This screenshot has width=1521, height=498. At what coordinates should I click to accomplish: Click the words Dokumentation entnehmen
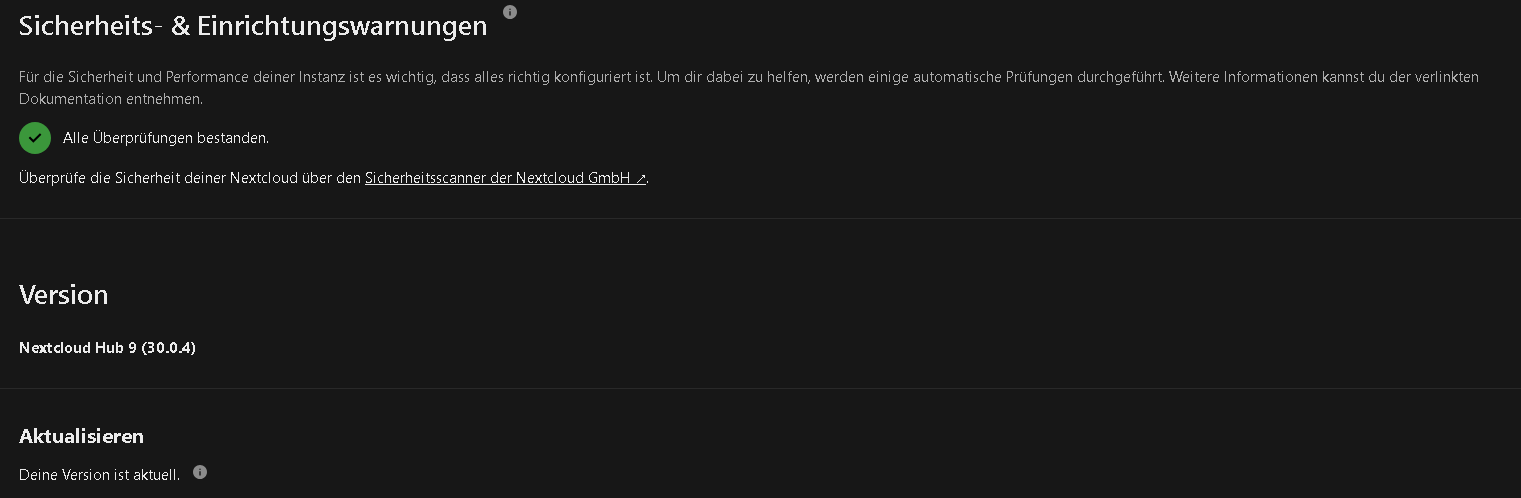coord(111,99)
